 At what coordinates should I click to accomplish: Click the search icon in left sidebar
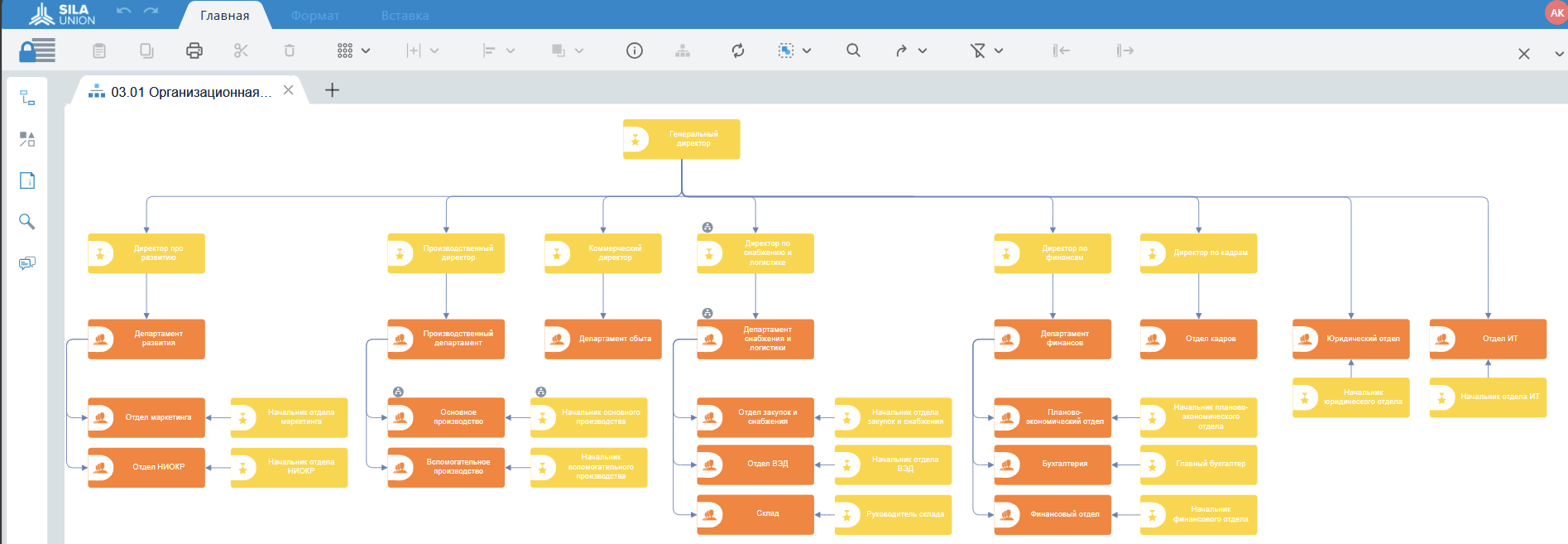point(27,222)
